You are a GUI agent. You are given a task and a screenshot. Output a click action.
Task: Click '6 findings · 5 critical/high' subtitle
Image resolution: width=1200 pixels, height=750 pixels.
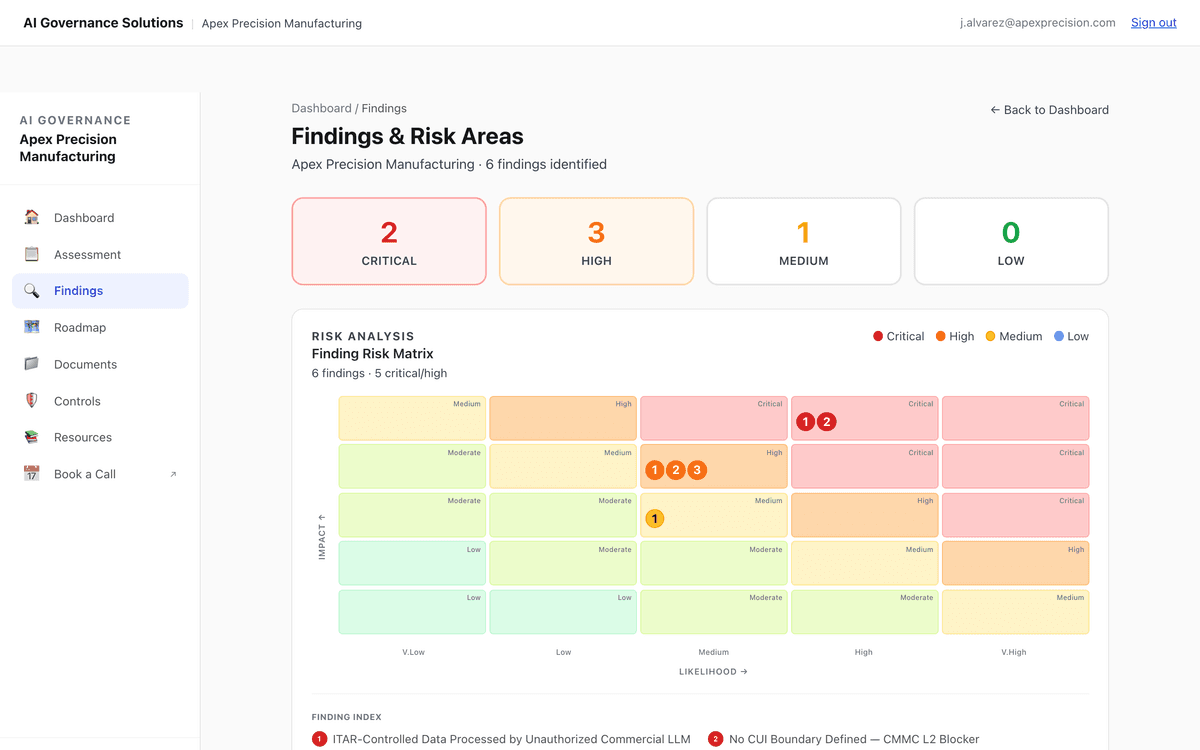379,373
